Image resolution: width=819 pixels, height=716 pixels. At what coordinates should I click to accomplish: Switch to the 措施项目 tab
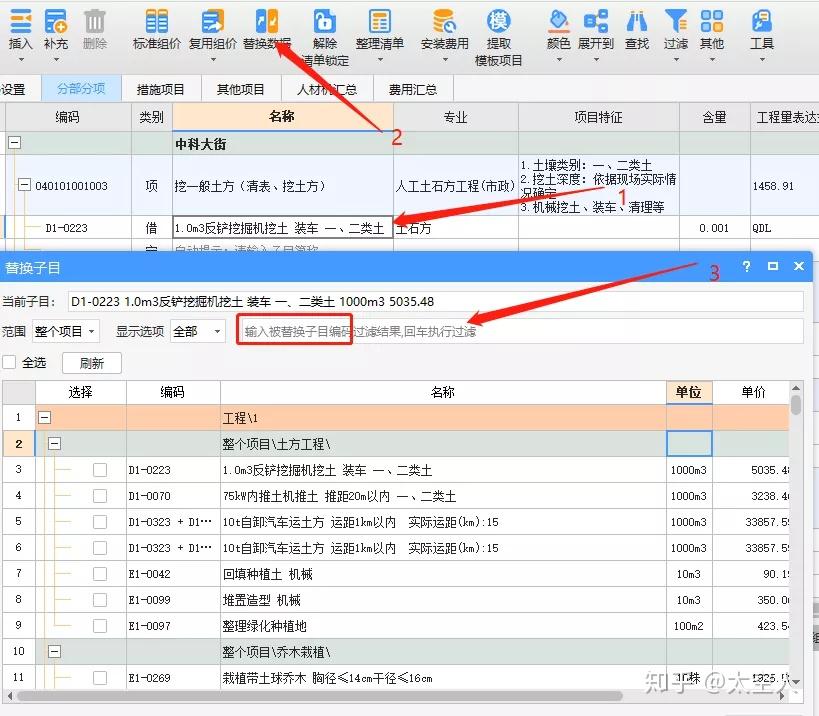point(161,89)
